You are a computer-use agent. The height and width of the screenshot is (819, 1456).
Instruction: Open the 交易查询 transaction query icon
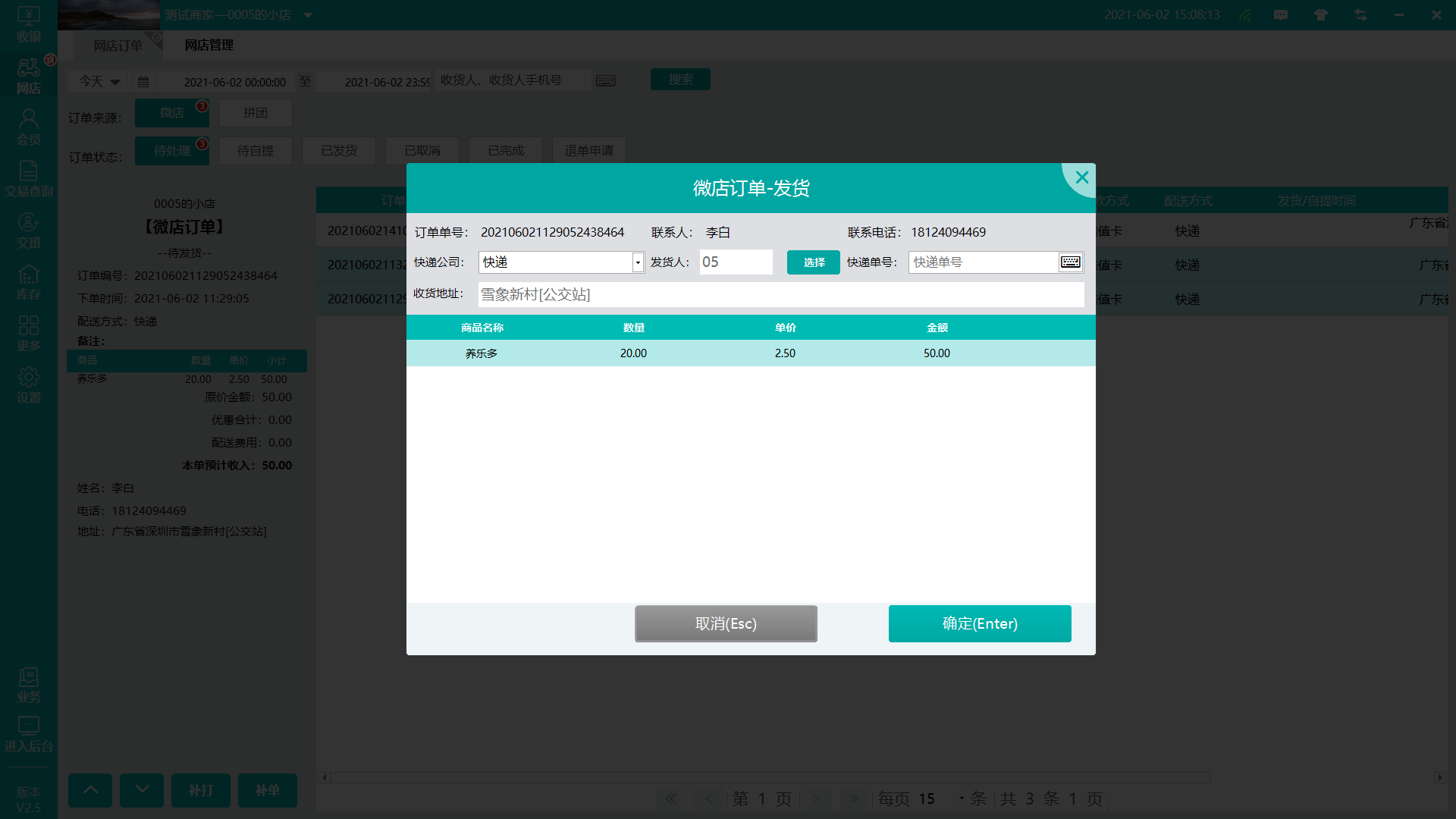tap(29, 179)
